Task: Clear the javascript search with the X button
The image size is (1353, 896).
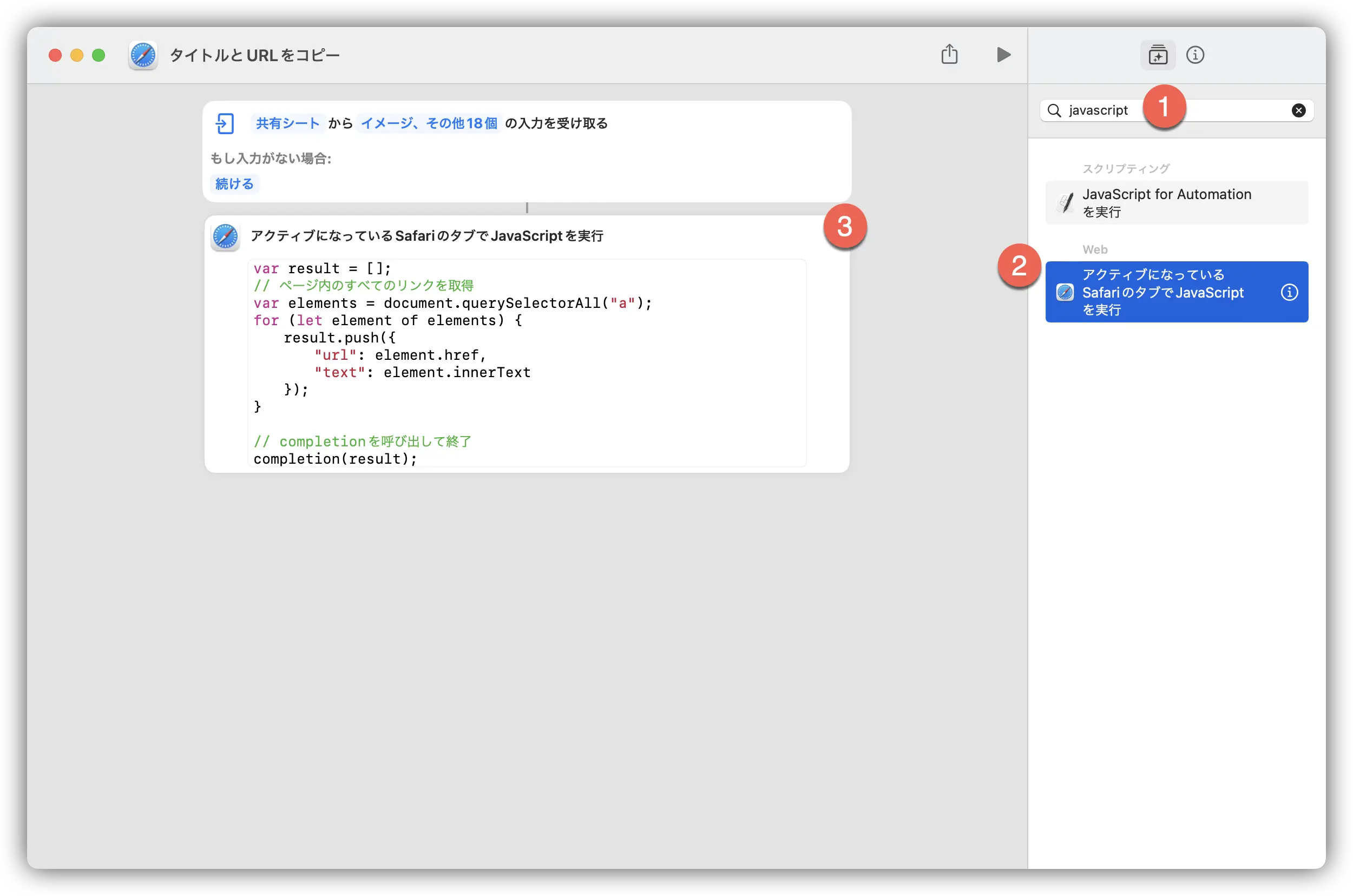Action: [1299, 110]
